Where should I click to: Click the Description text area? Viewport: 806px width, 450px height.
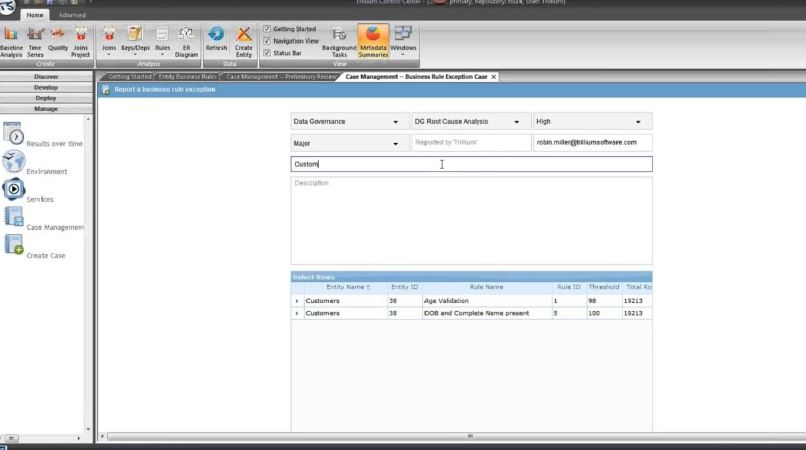pyautogui.click(x=471, y=221)
